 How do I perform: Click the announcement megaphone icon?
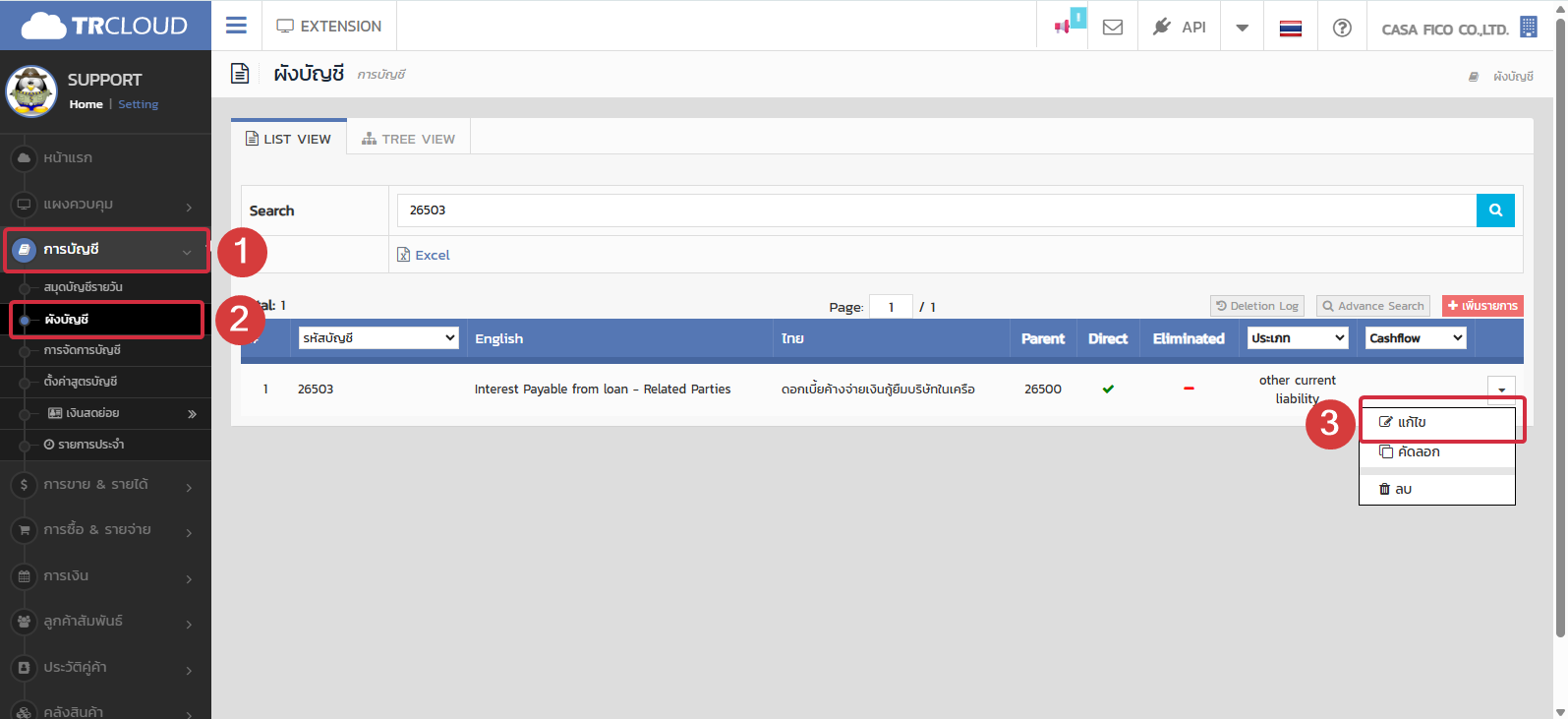tap(1063, 27)
